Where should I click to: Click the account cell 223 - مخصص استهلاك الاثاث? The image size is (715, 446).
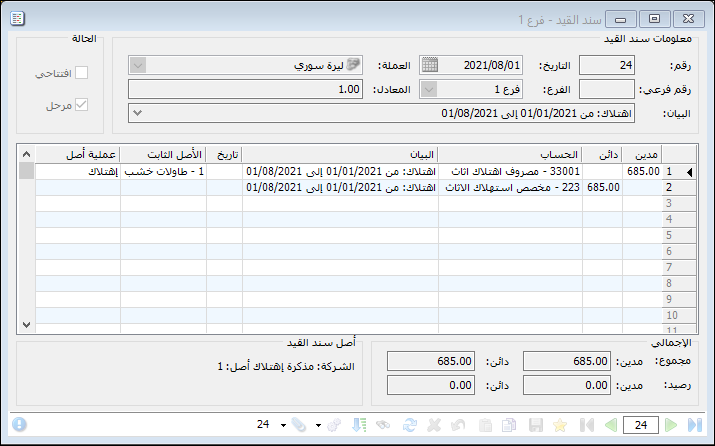pyautogui.click(x=510, y=187)
